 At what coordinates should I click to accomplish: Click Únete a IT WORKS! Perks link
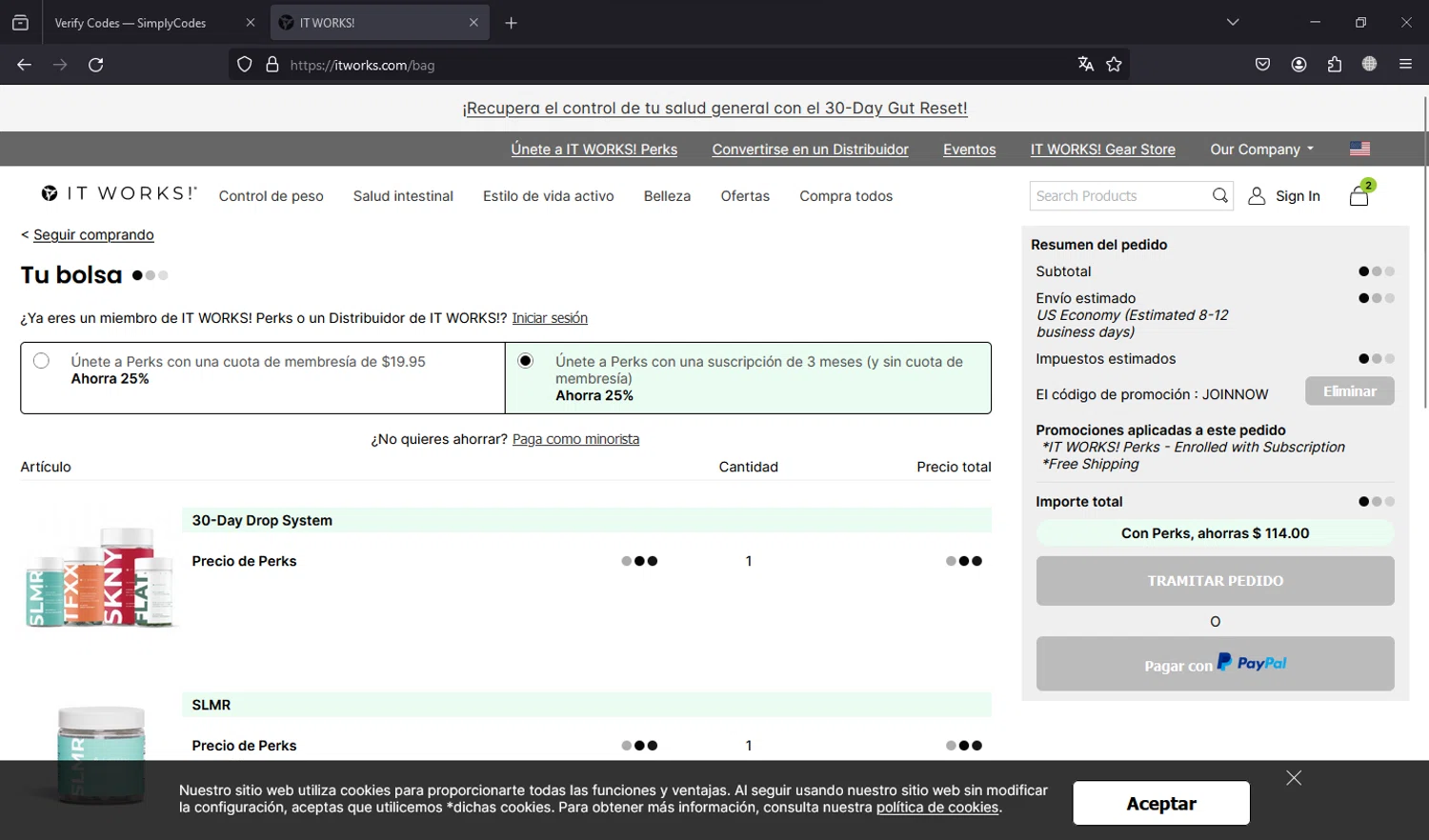point(594,150)
